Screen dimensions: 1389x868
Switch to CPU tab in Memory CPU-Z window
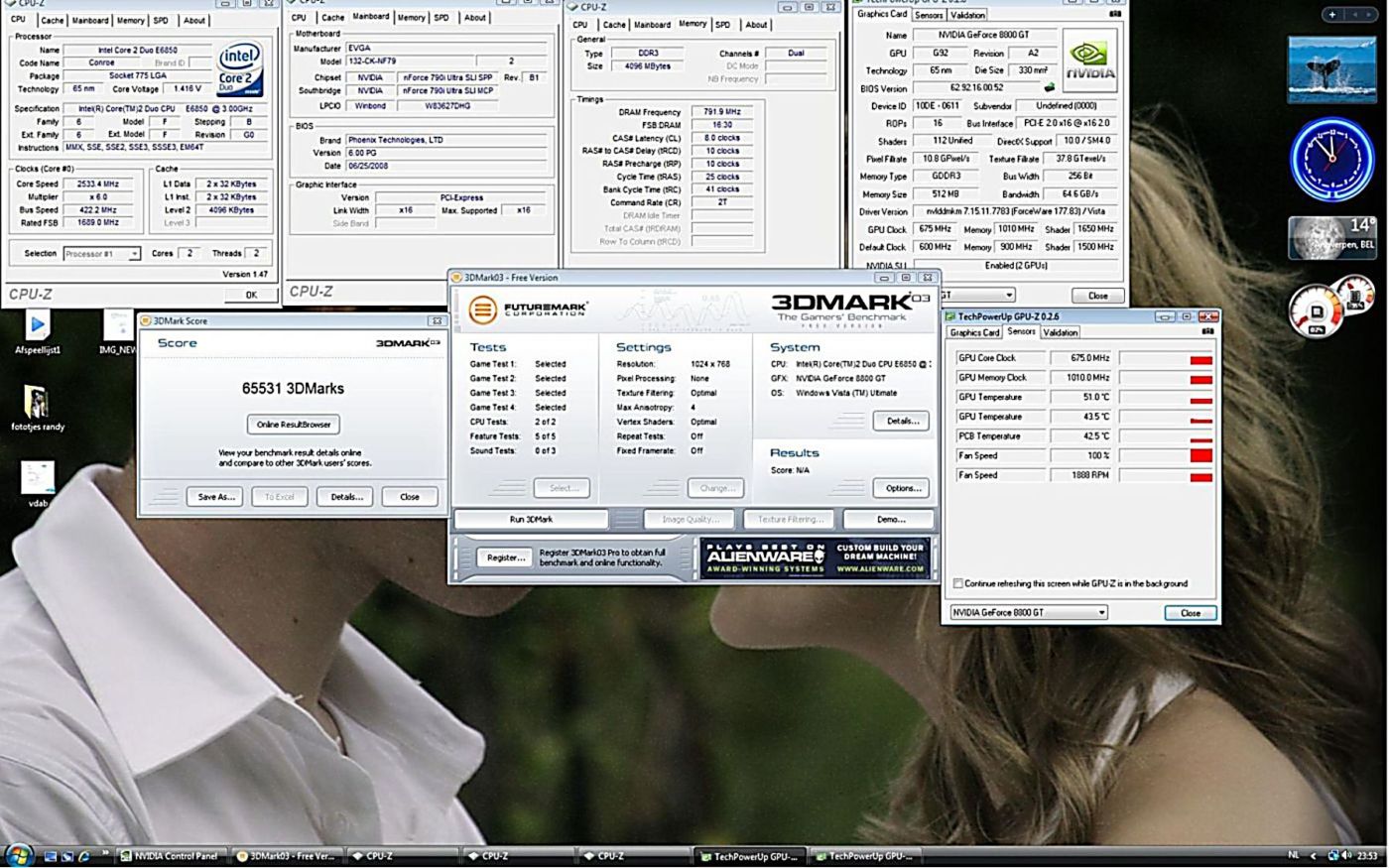pyautogui.click(x=579, y=25)
